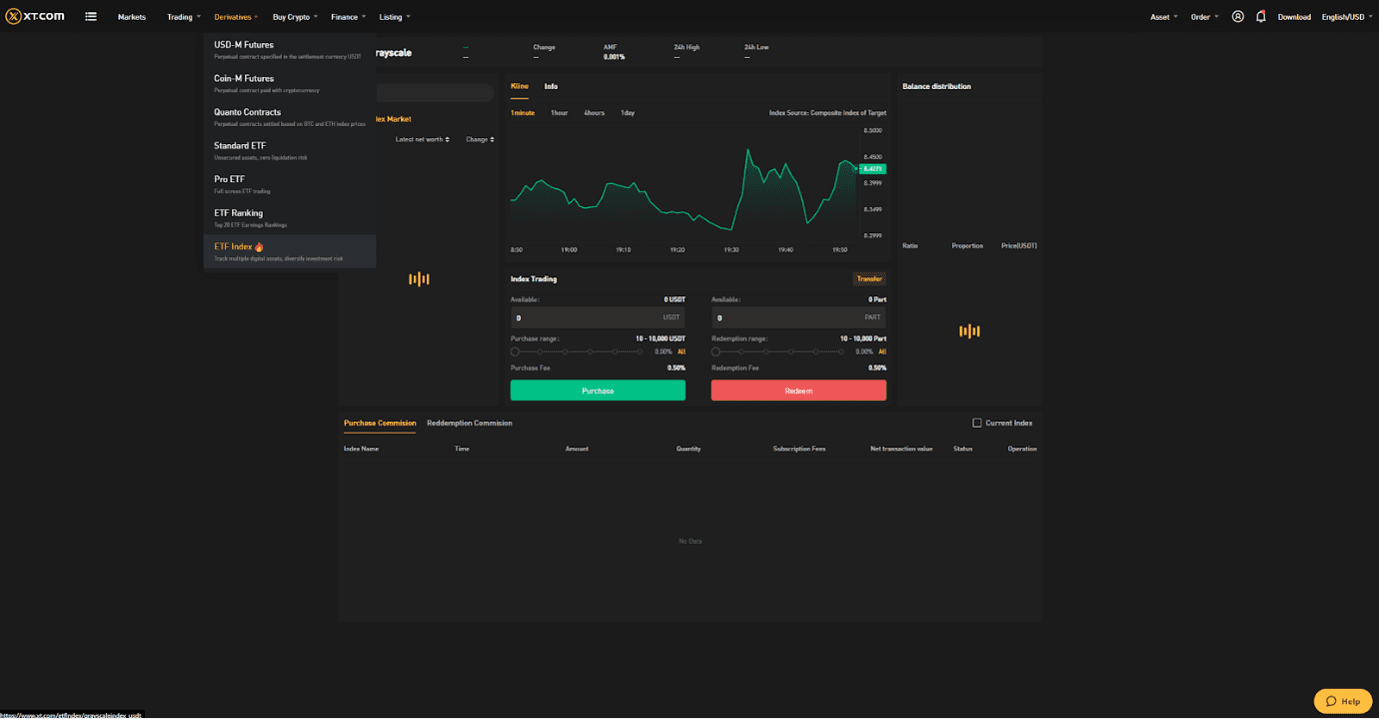Open the hamburger menu next to logo
Screen dimensions: 1384x721
91,16
